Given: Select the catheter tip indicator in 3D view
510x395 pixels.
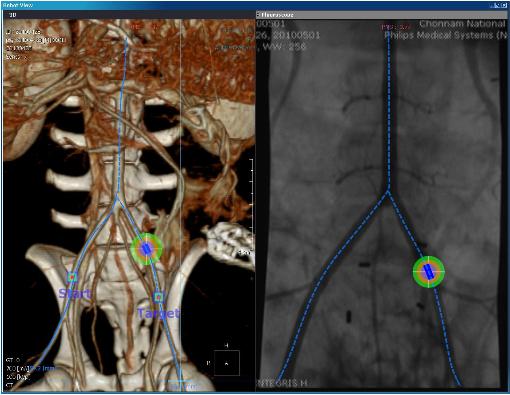Looking at the screenshot, I should pos(146,249).
